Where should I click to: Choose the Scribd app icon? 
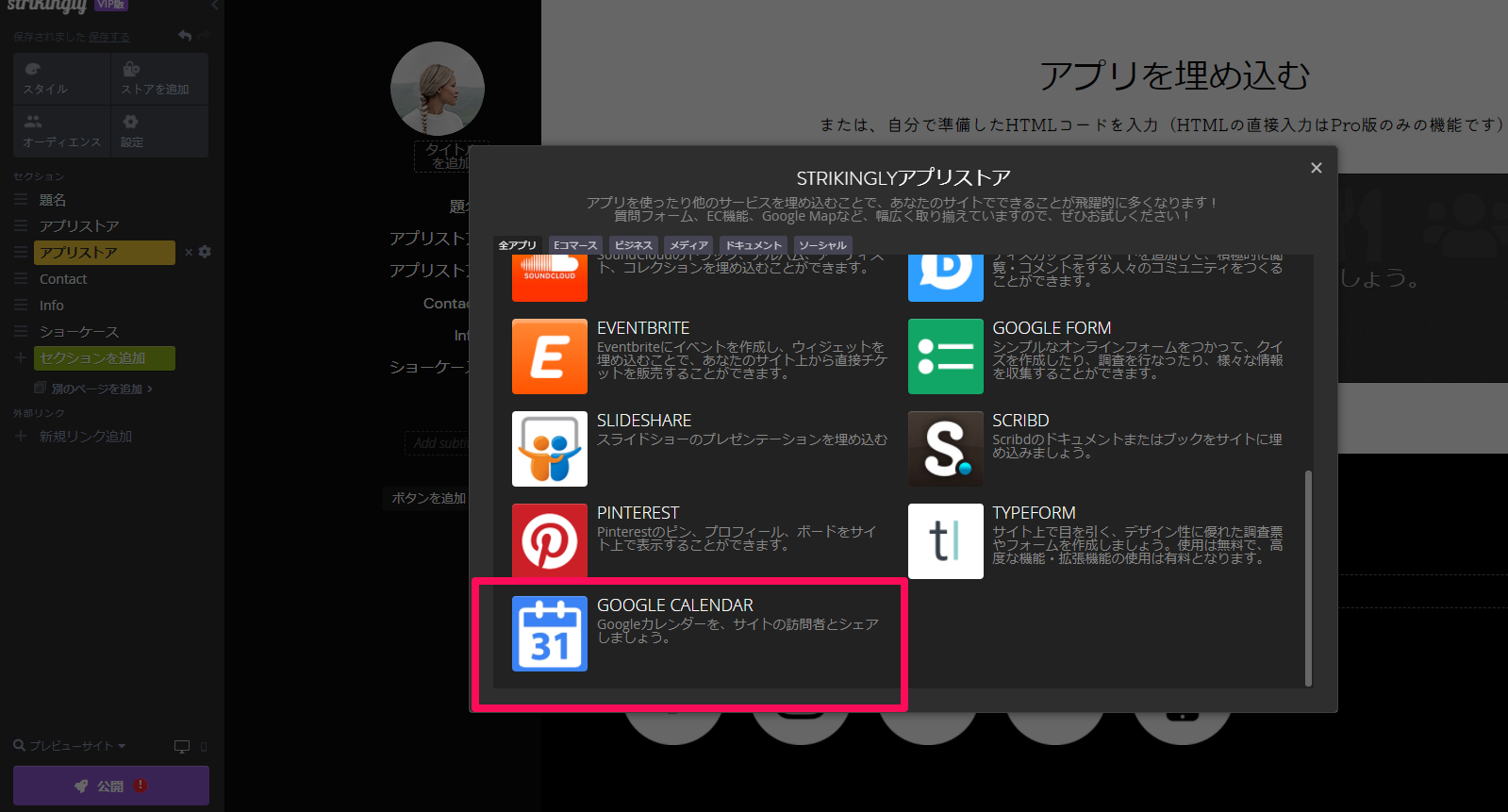(945, 449)
